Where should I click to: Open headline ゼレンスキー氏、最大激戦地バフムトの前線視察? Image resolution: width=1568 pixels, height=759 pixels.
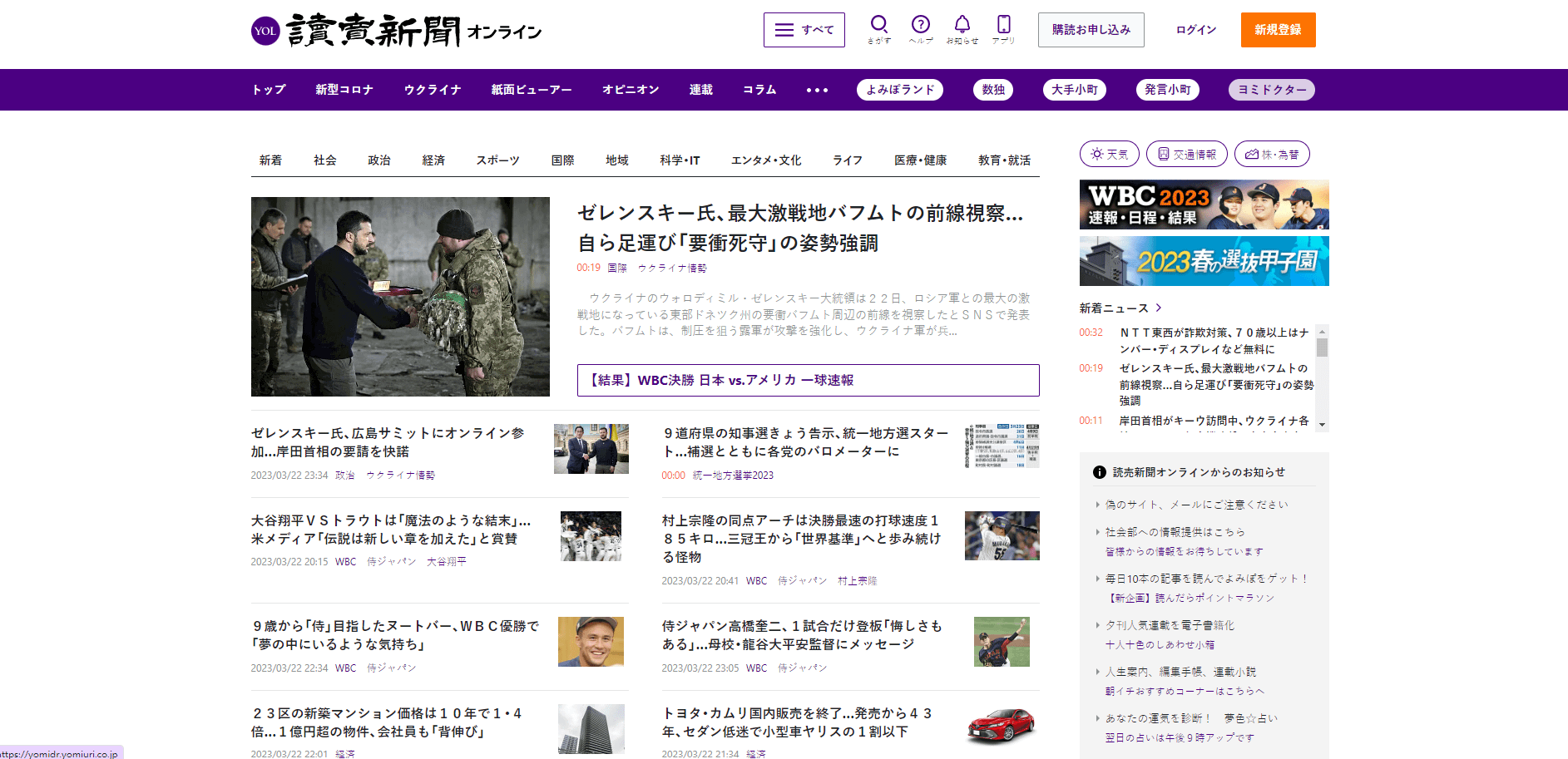pyautogui.click(x=800, y=228)
